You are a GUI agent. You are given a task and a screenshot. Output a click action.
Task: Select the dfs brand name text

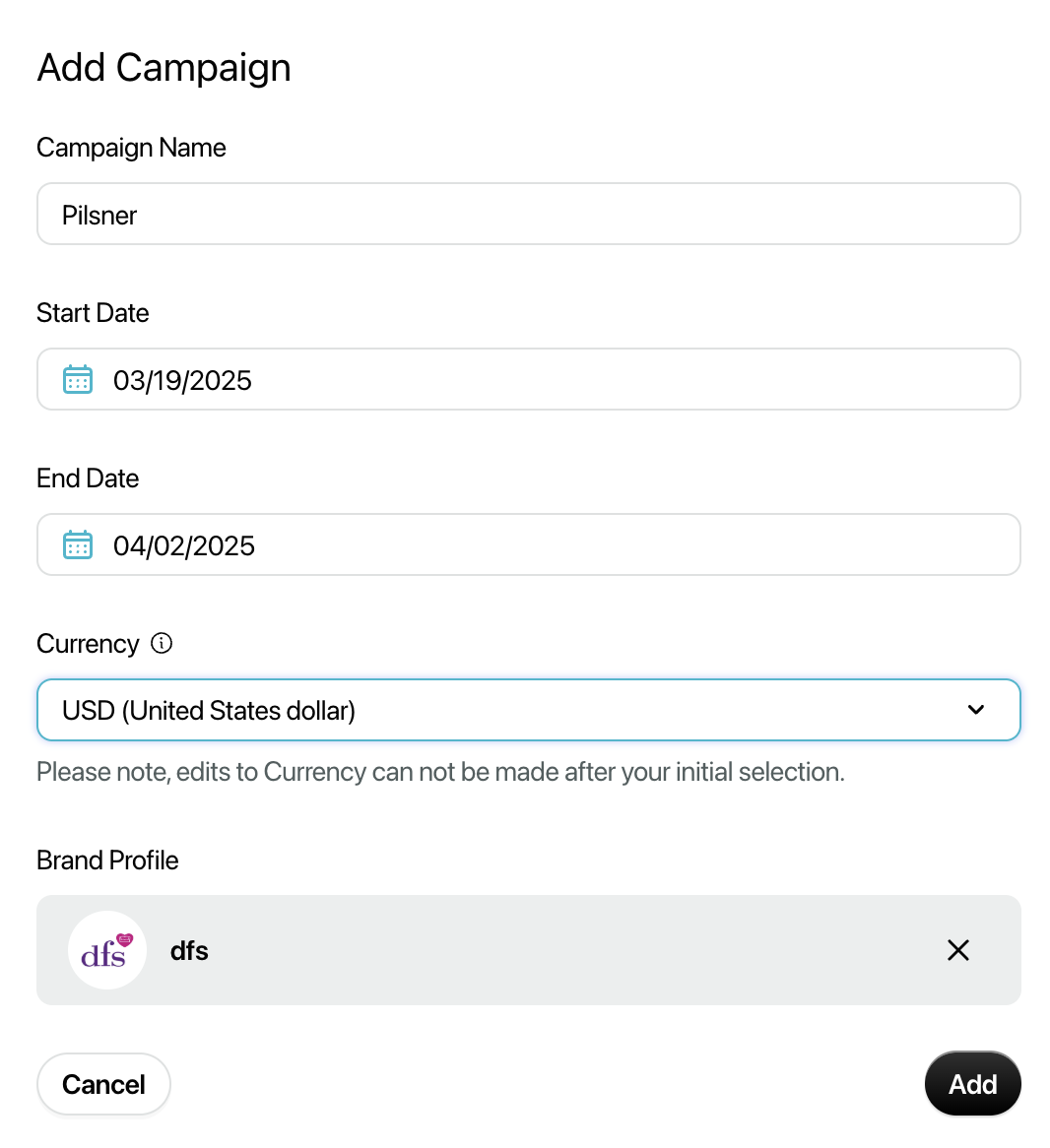tap(189, 951)
